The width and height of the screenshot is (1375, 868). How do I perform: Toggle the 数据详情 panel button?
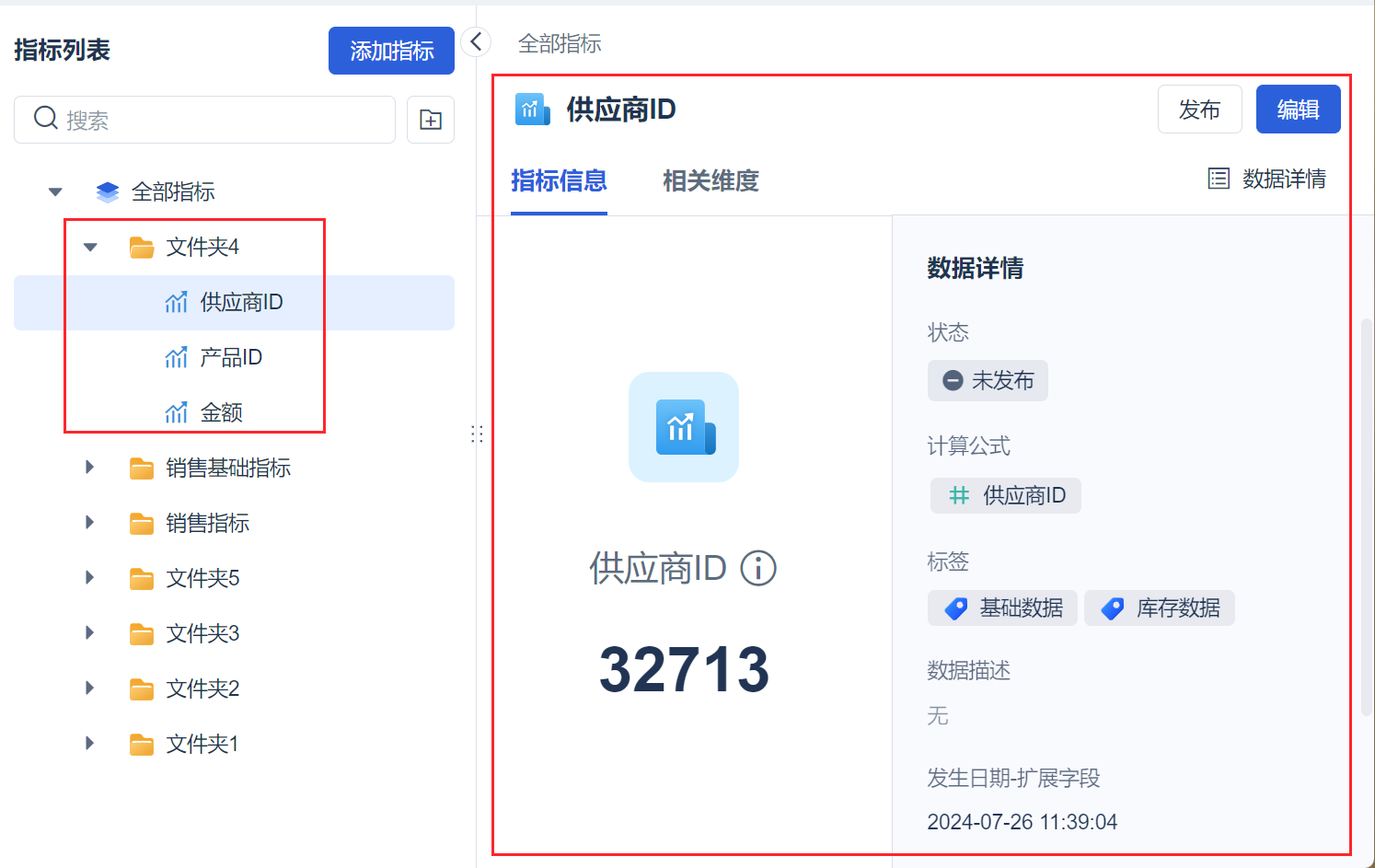(1267, 179)
